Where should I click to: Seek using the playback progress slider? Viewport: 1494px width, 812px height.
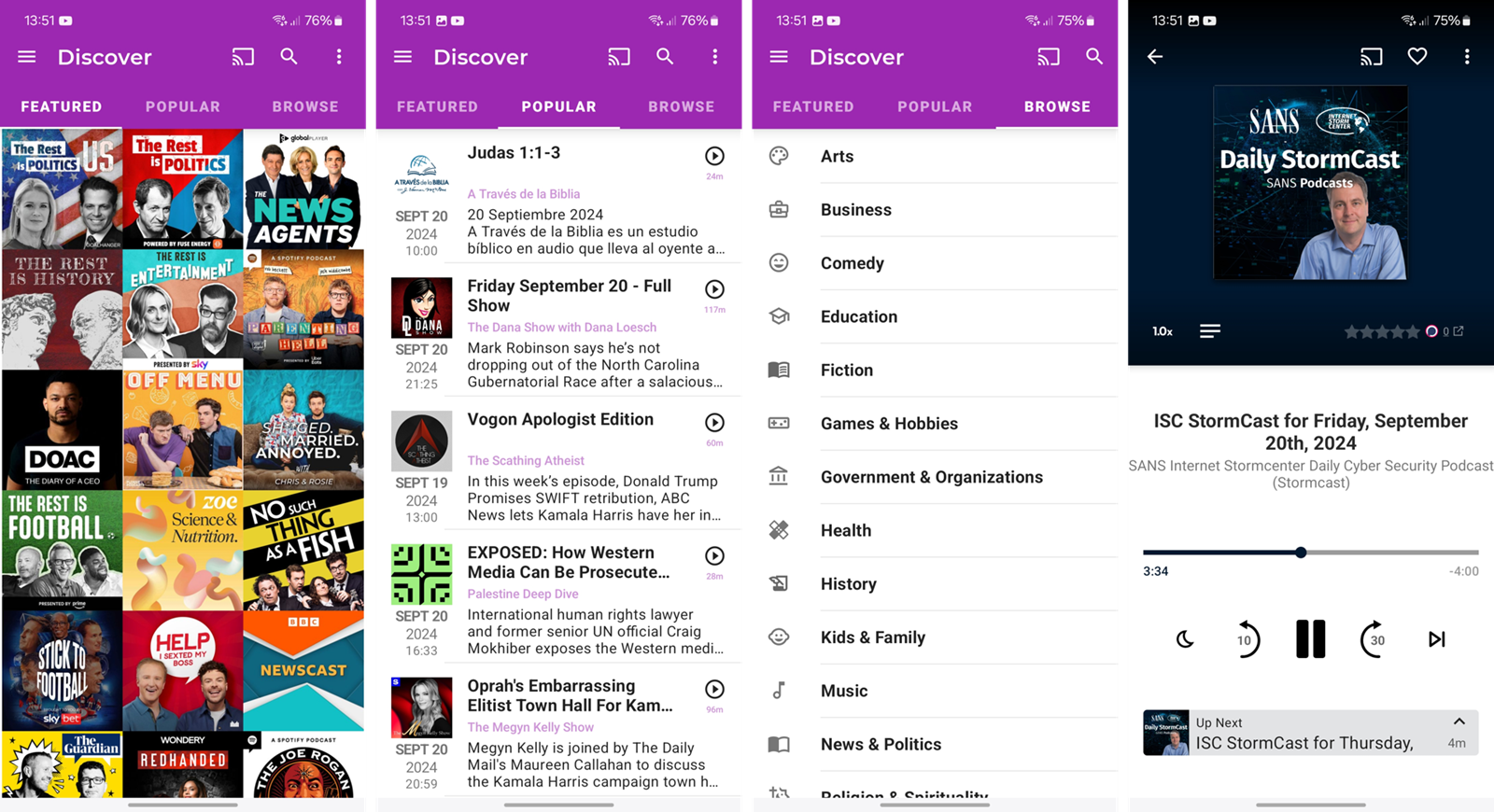1310,553
